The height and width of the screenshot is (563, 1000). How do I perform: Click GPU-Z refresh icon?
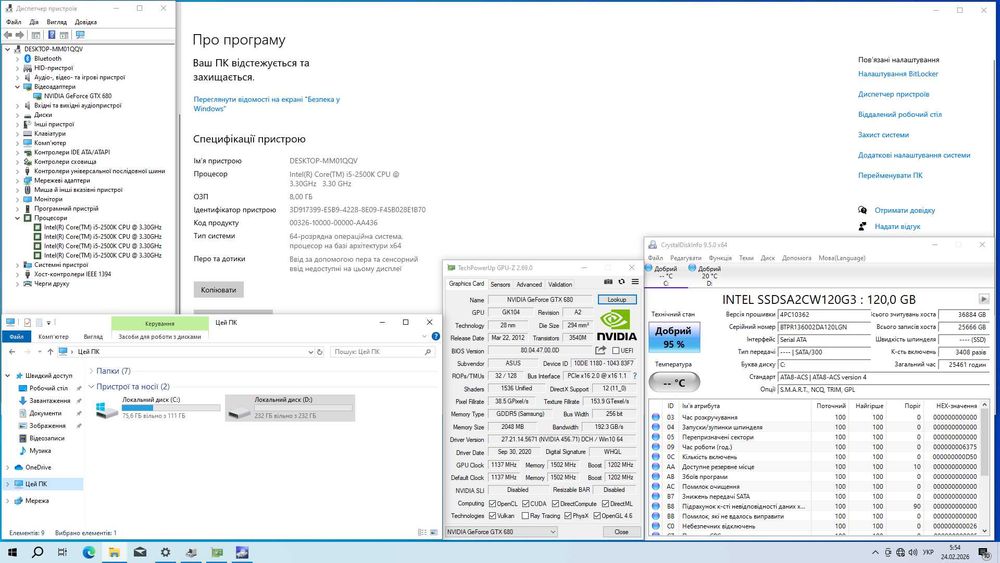pyautogui.click(x=621, y=281)
